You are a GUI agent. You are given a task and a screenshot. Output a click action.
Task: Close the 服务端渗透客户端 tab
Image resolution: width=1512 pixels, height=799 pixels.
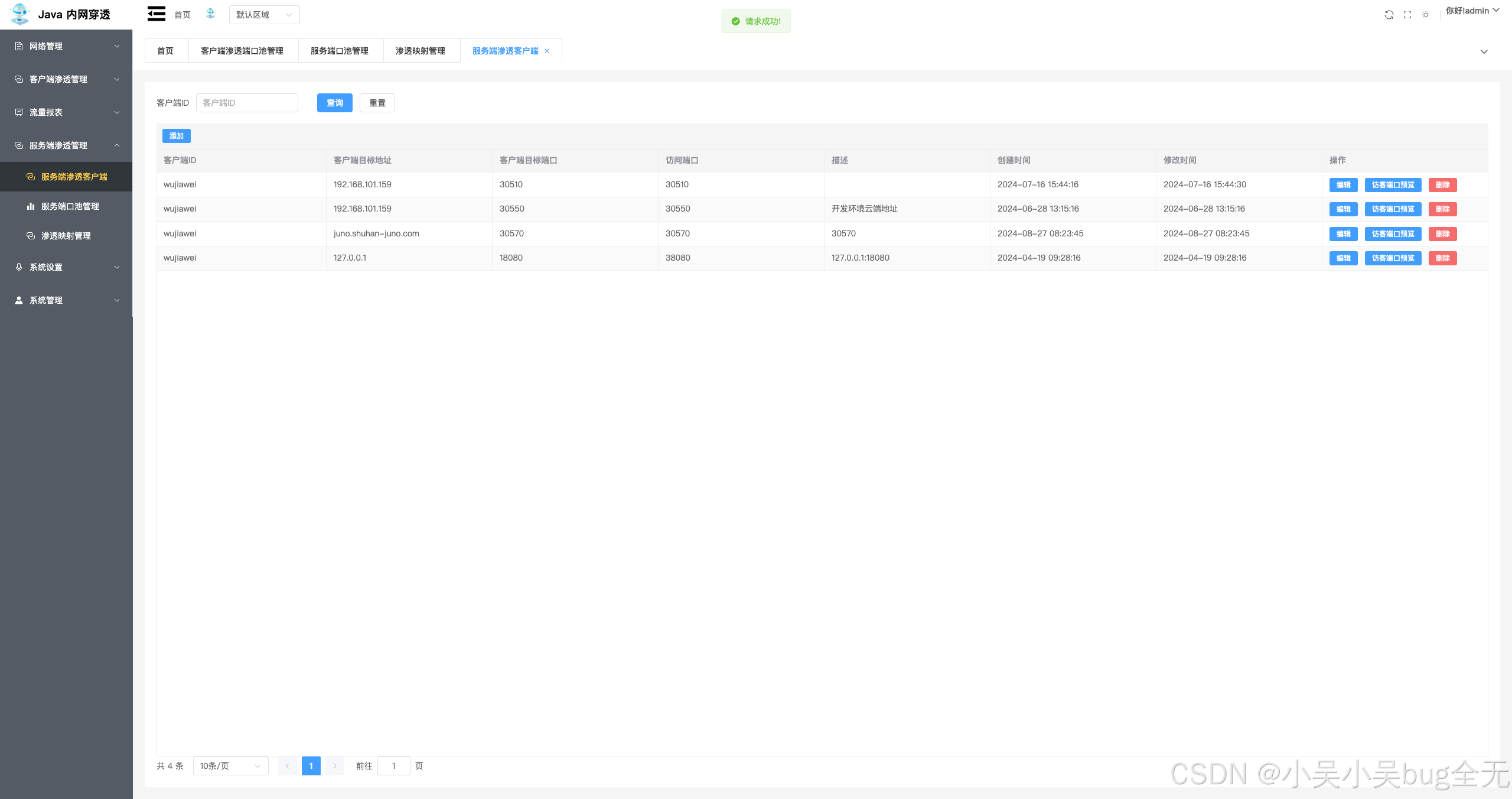(547, 51)
